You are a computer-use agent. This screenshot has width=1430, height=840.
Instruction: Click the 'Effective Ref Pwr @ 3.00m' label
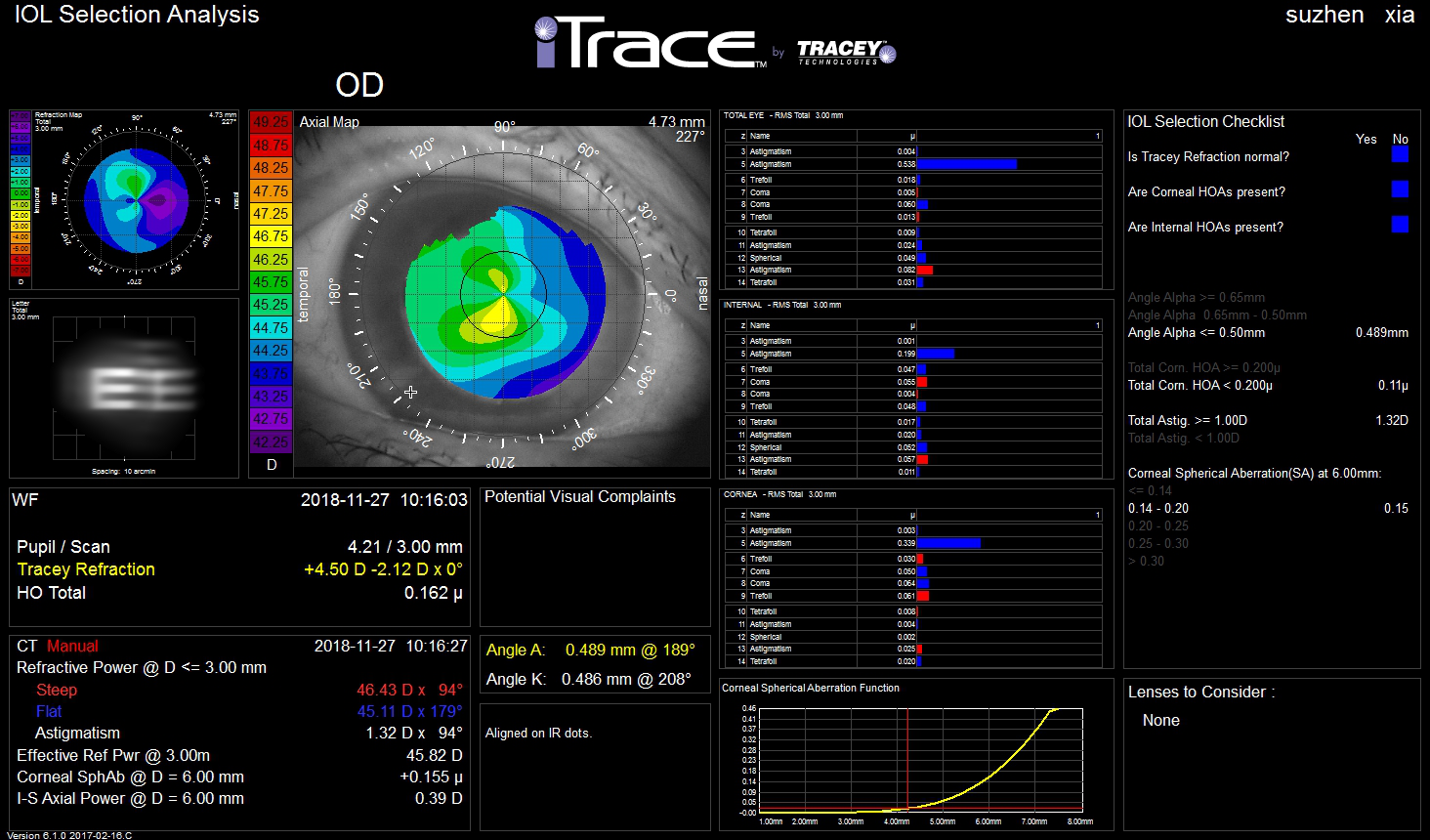coord(113,755)
